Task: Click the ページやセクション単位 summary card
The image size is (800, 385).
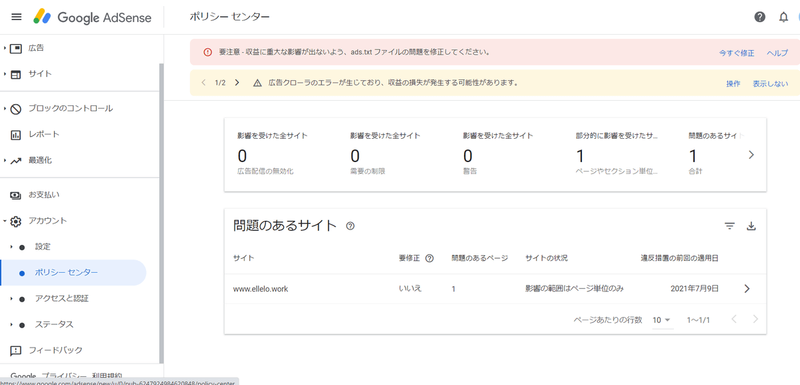Action: (x=616, y=155)
